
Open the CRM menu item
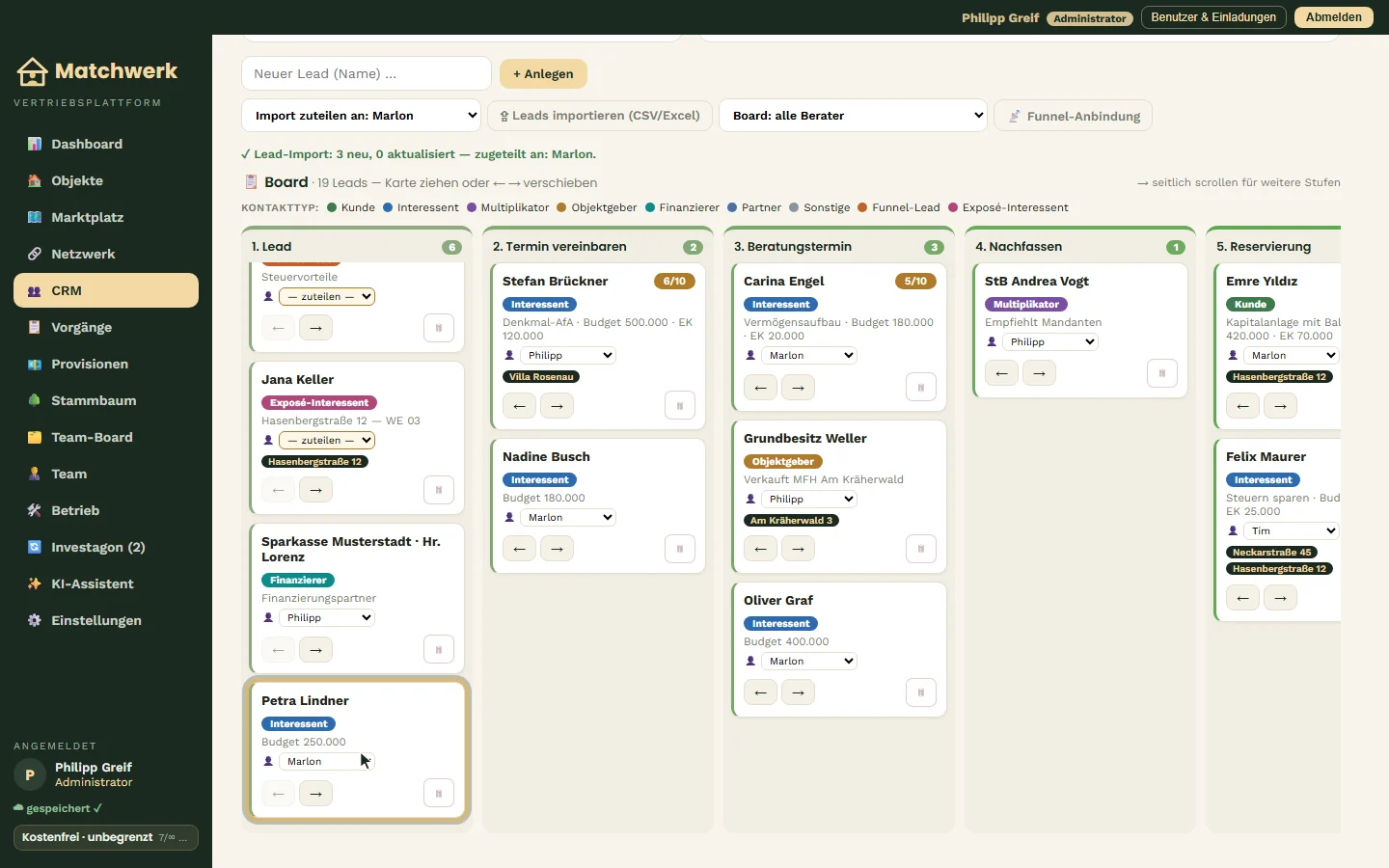point(106,290)
